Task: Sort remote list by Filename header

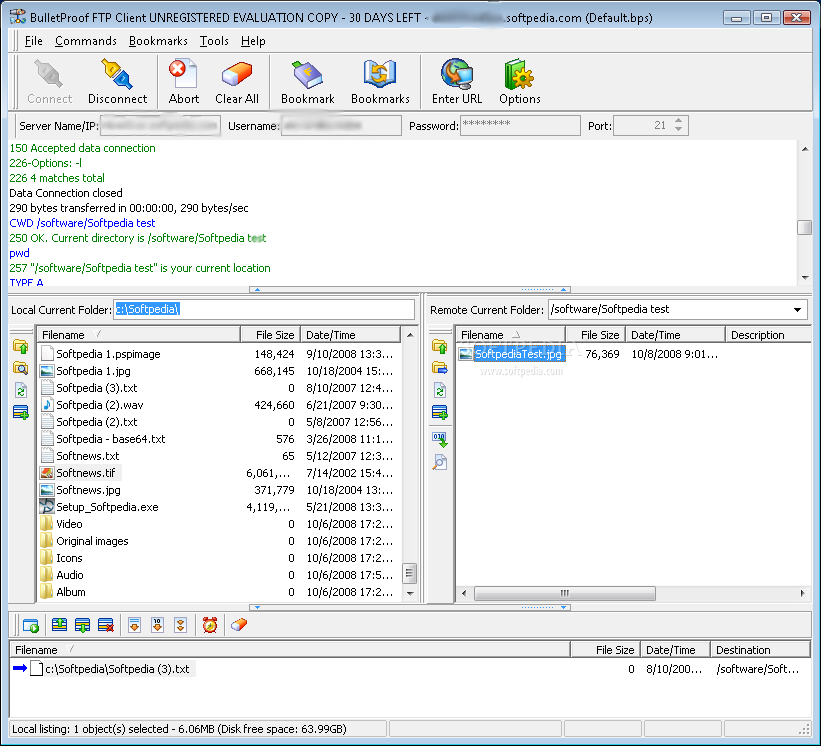Action: coord(511,335)
